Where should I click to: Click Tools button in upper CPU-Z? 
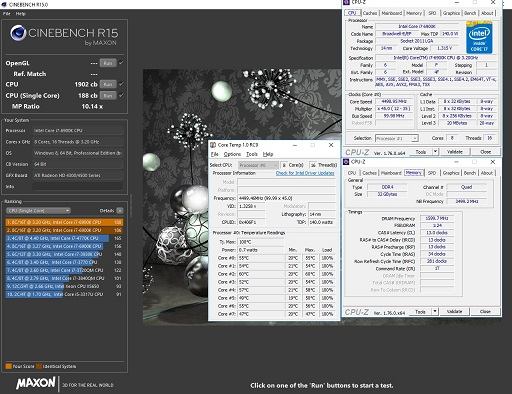[x=421, y=152]
